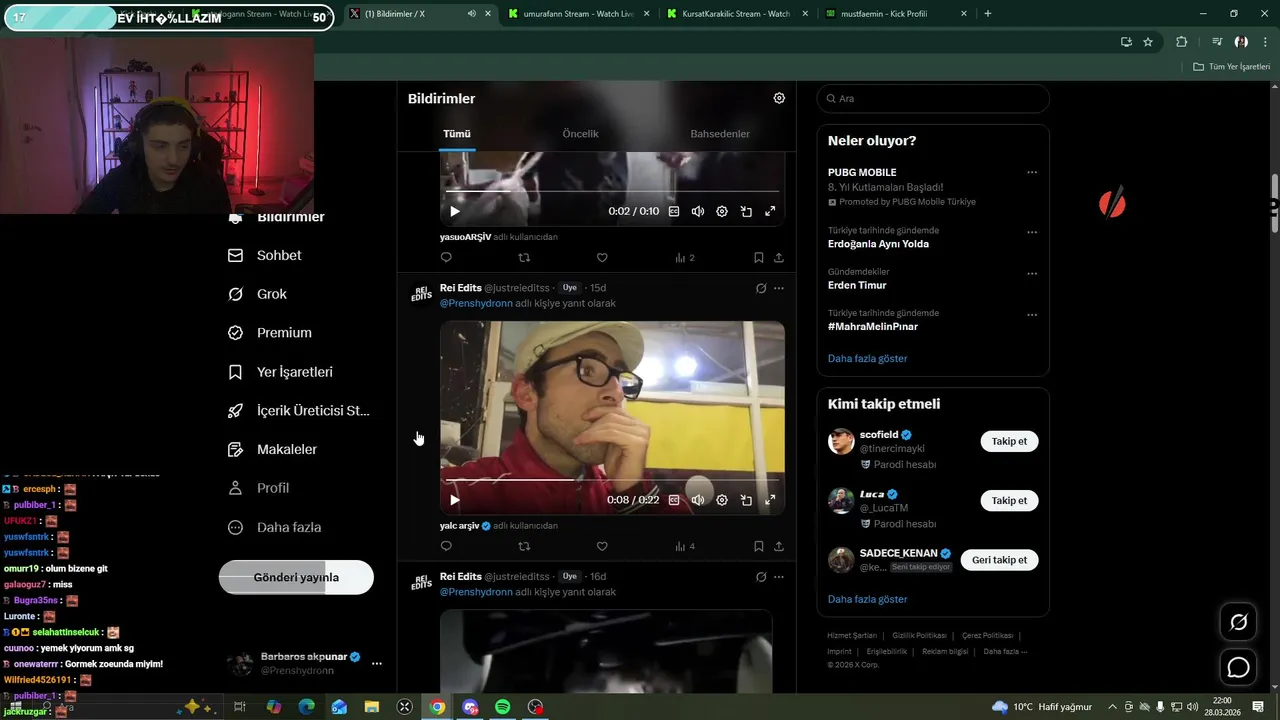Click the Gönderi yayınla post button
The height and width of the screenshot is (720, 1280).
[296, 577]
